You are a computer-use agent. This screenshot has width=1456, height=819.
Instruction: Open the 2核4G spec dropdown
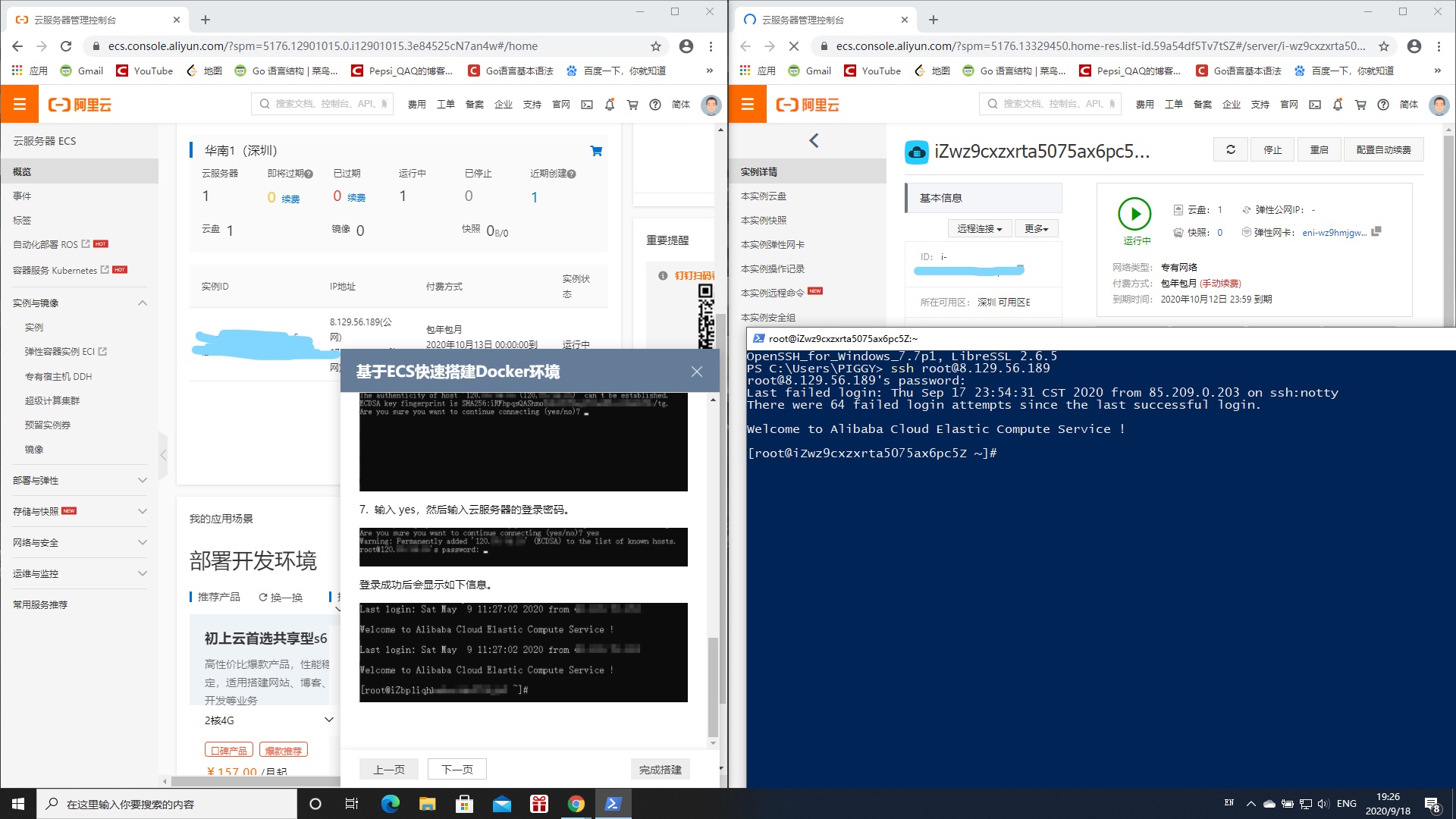(328, 720)
